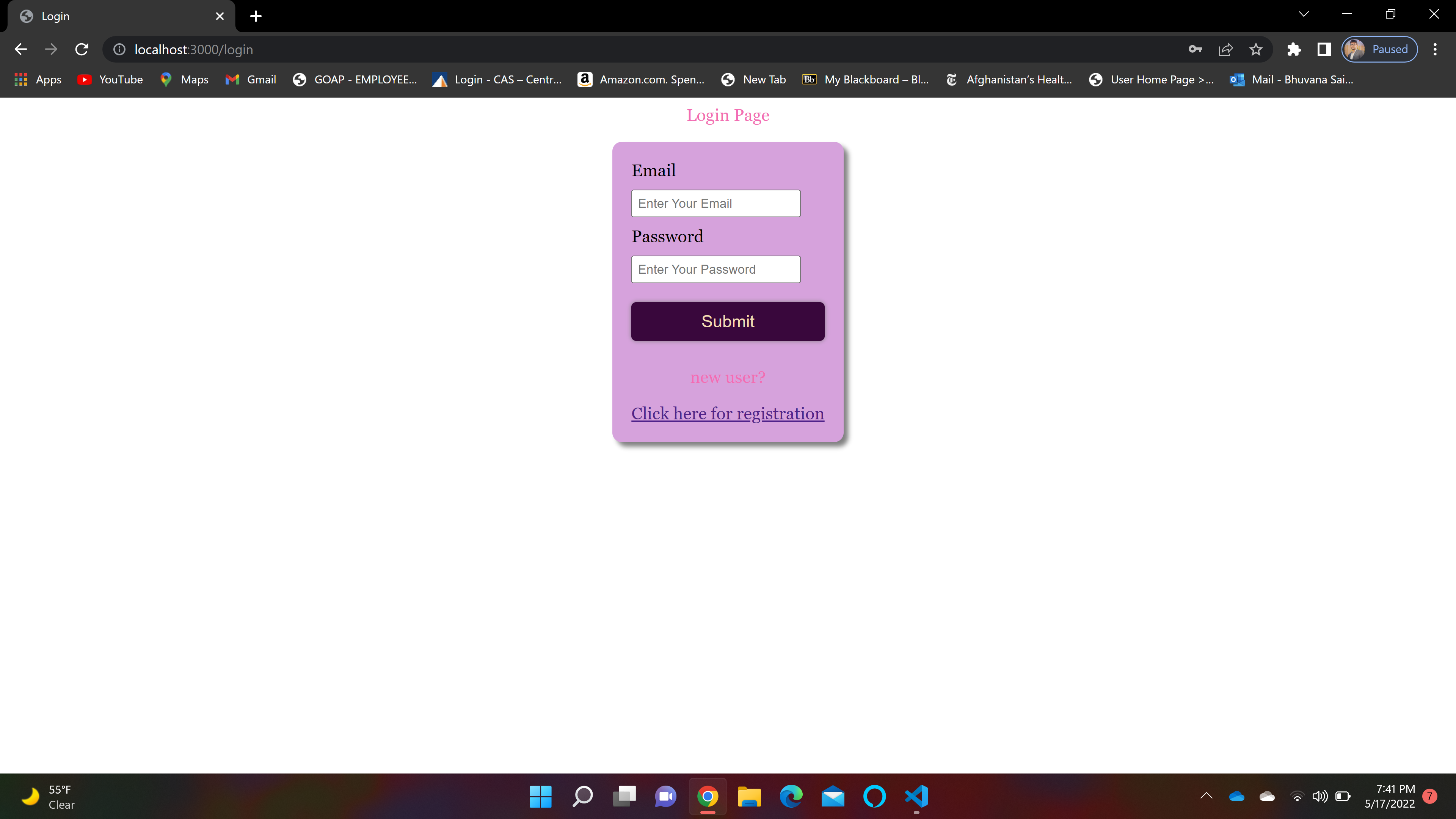Screen dimensions: 1456x819
Task: Focus the Enter Your Email field
Action: (715, 204)
